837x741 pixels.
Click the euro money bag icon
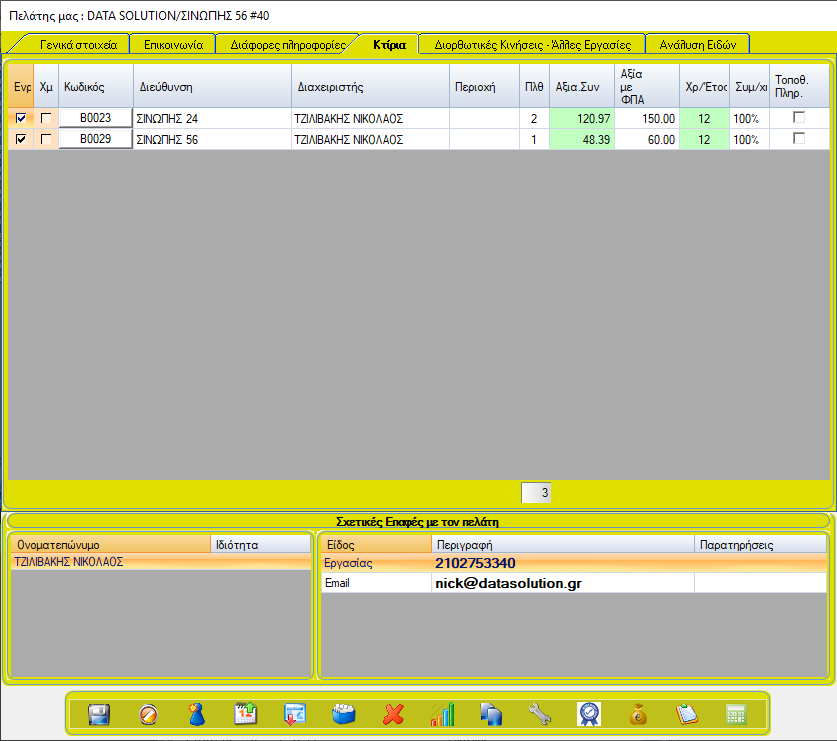pos(638,714)
